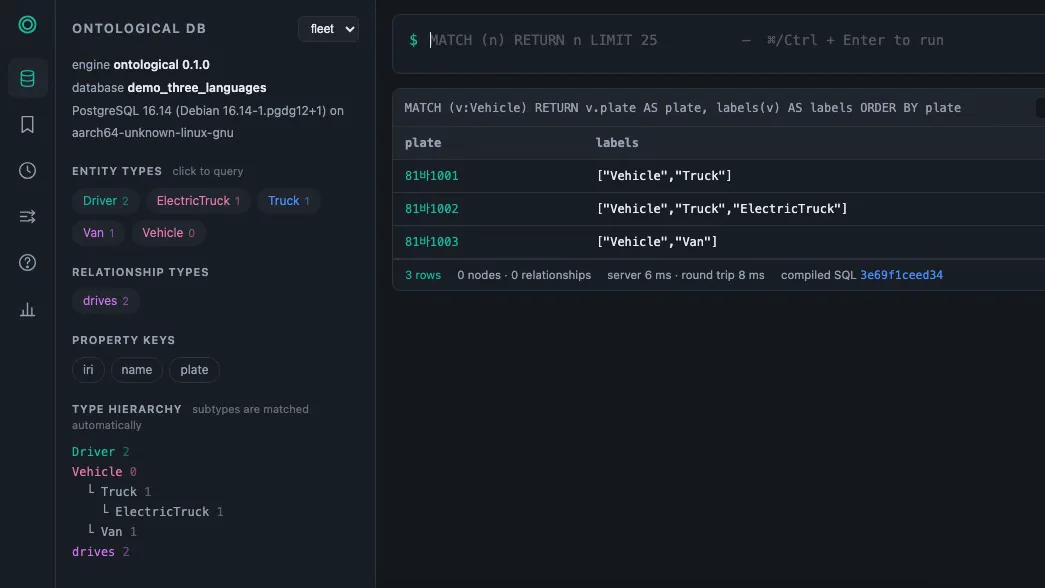Open the help question mark icon
This screenshot has height=588, width=1045.
tap(27, 263)
